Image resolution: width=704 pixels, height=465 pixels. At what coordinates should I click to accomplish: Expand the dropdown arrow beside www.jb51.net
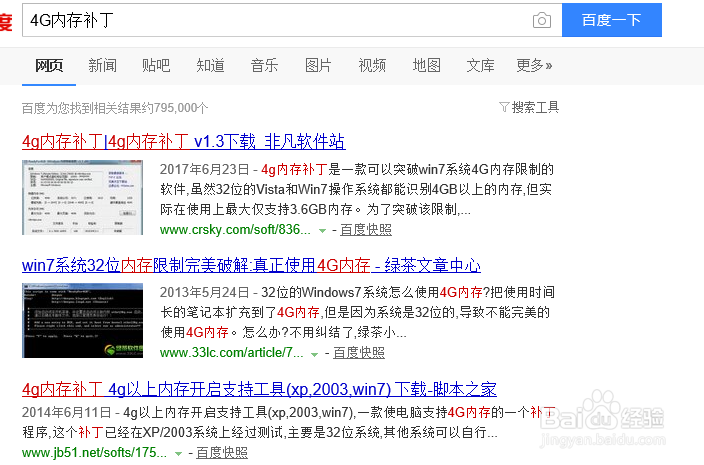[x=178, y=454]
